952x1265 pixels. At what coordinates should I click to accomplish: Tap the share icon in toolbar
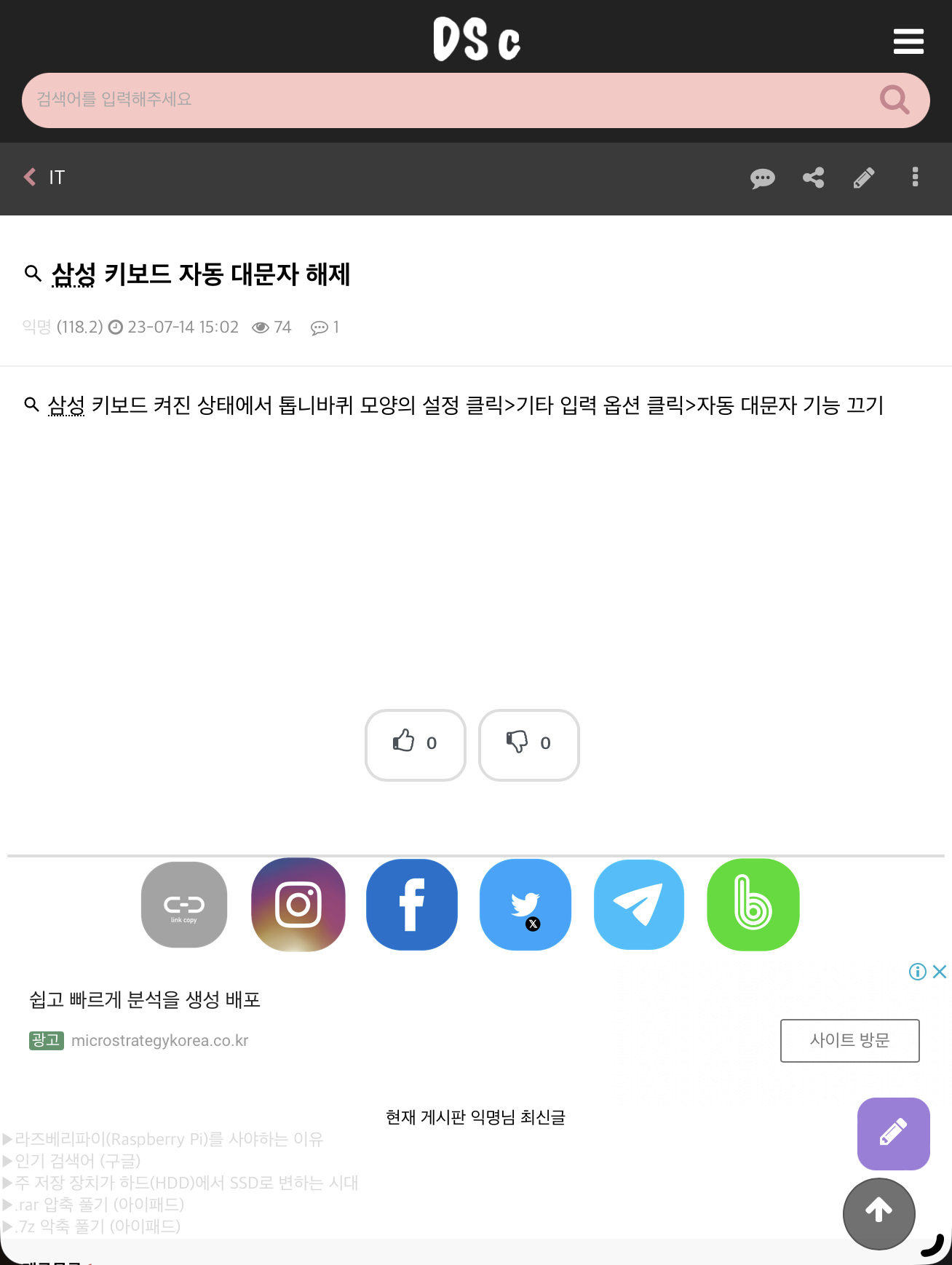(x=813, y=178)
